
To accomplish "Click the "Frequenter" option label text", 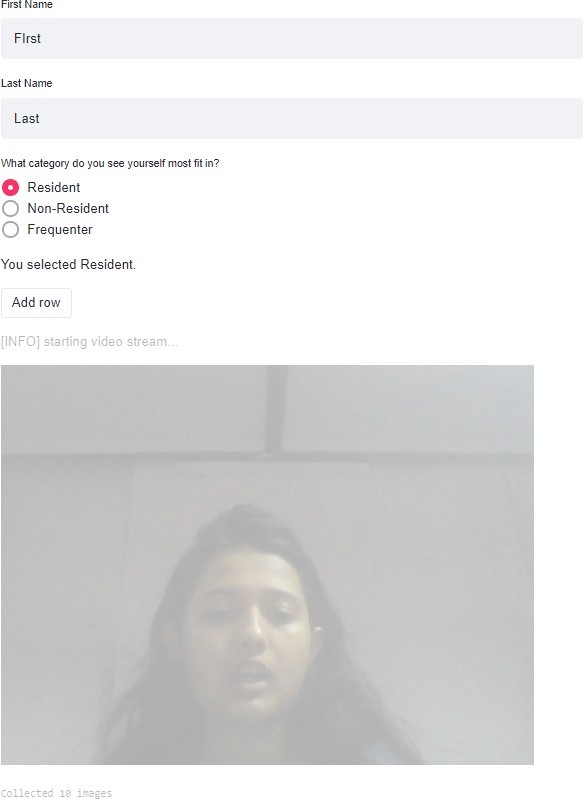I will [60, 229].
